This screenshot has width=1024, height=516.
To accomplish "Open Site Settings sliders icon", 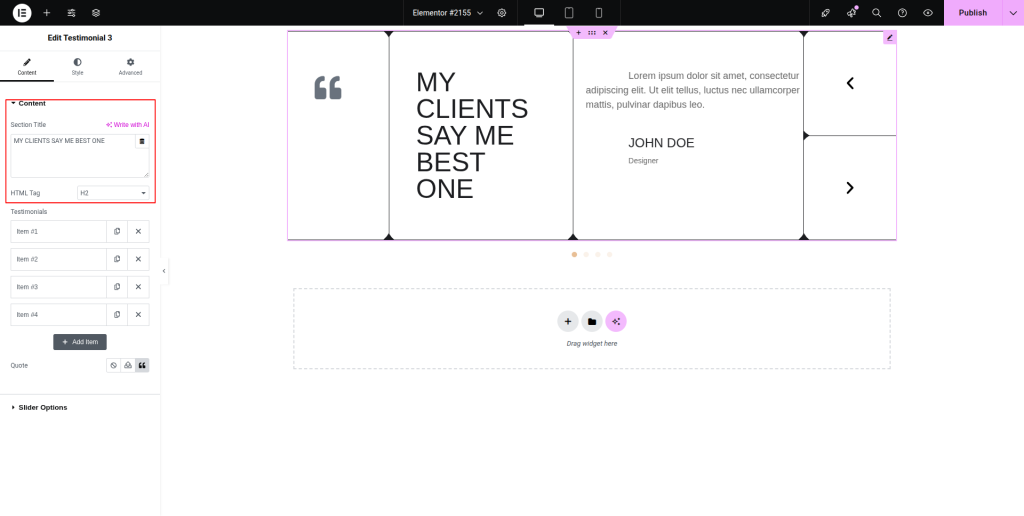I will (x=71, y=12).
